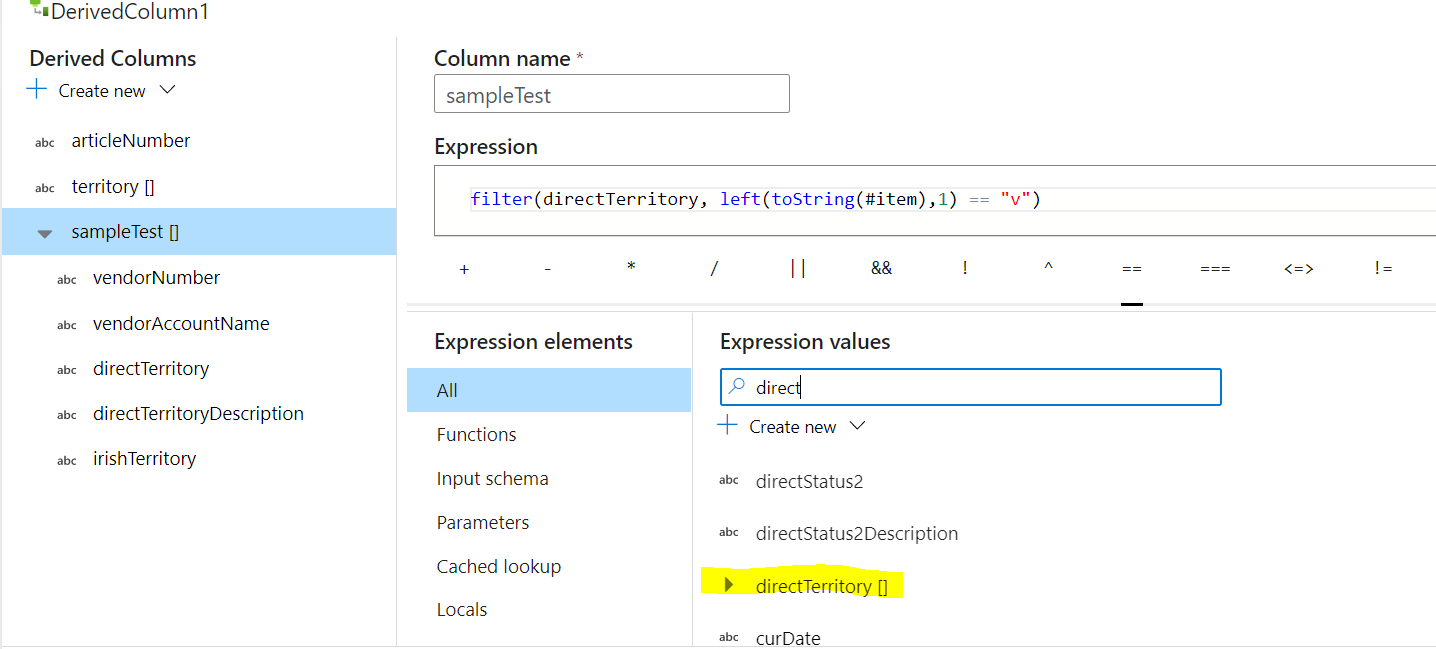Select the Input schema category

(492, 479)
